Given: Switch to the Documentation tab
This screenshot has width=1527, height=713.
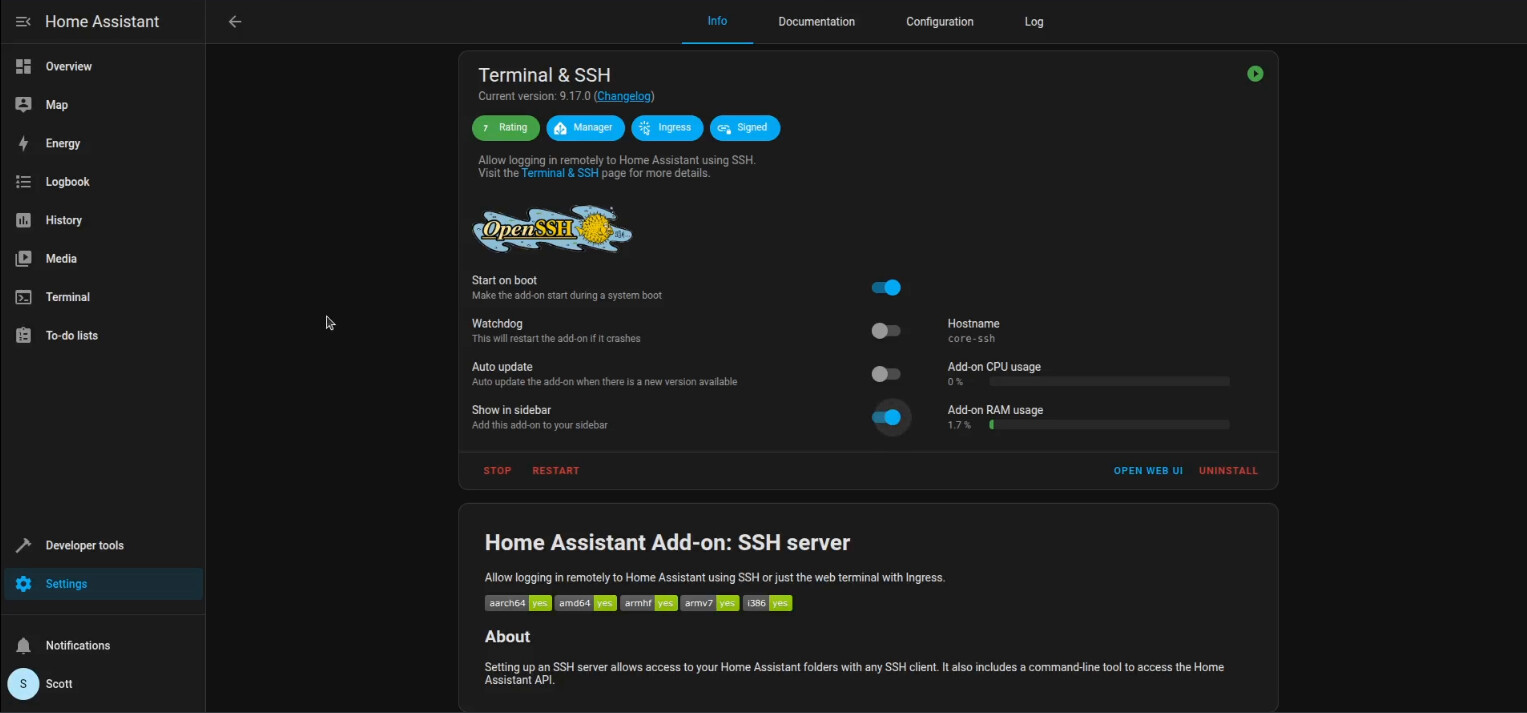Looking at the screenshot, I should click(817, 22).
